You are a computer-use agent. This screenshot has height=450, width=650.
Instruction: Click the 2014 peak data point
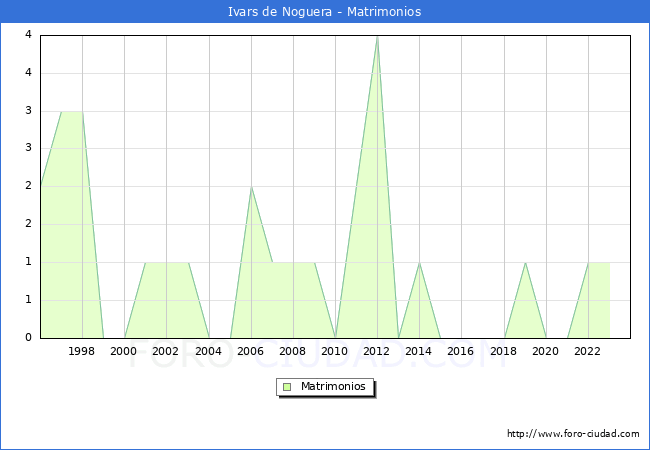(x=420, y=263)
